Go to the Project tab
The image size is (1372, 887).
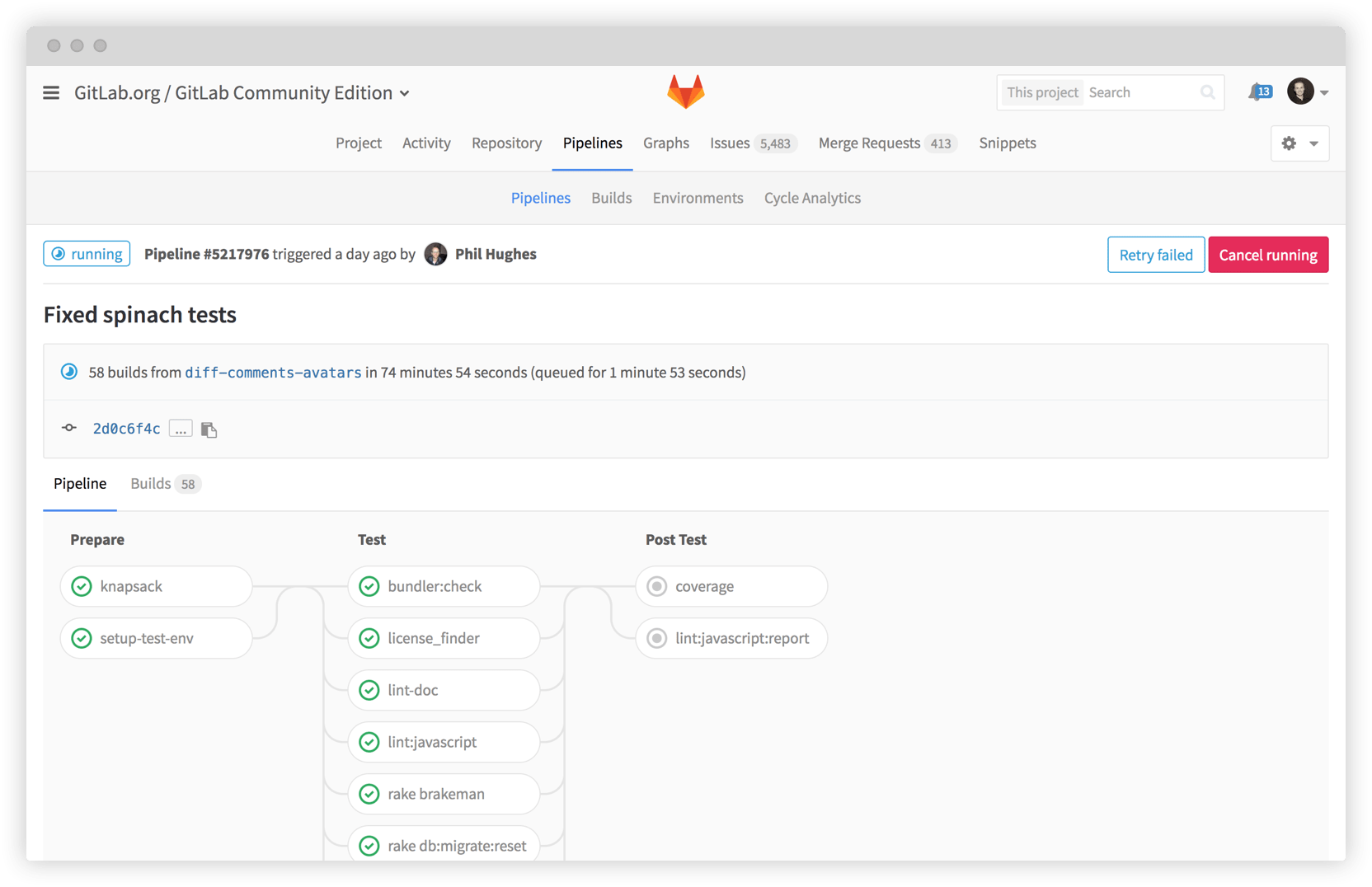359,143
